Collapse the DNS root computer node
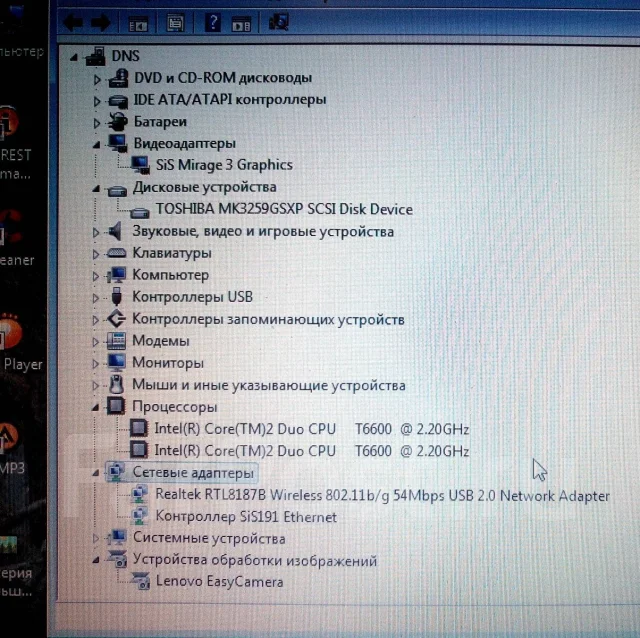Screen dimensions: 640x638 [x=74, y=58]
